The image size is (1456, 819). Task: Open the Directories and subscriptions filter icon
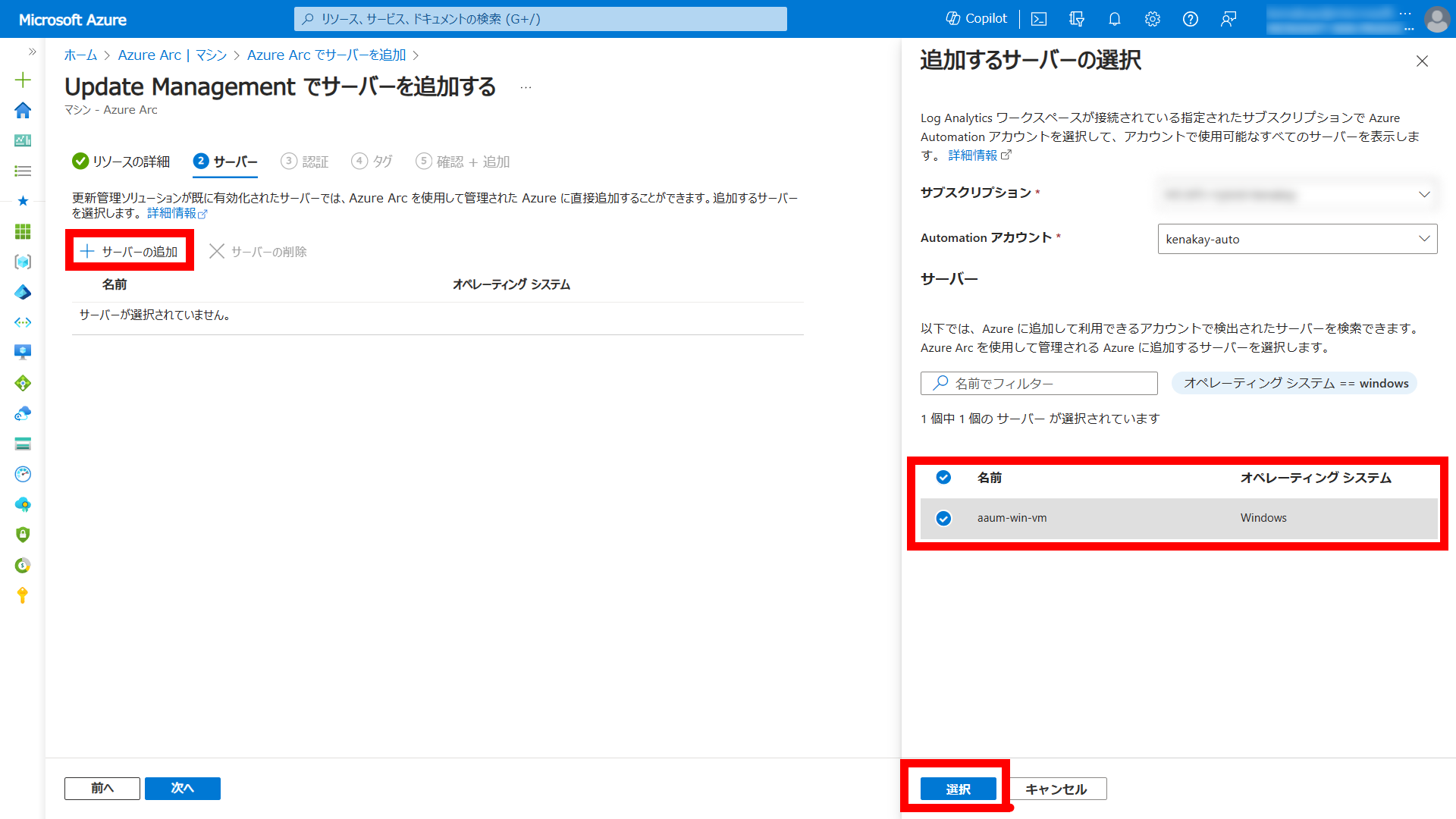pos(1077,19)
